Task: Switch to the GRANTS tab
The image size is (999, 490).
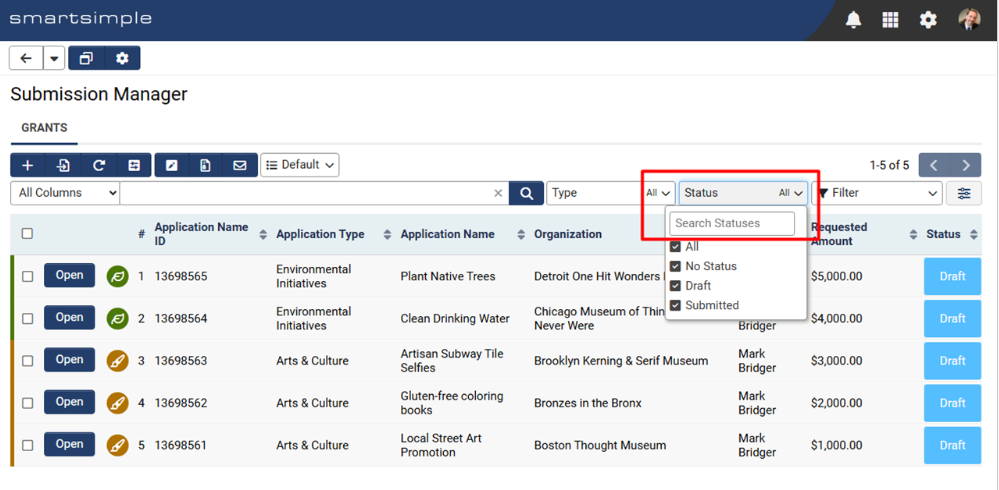Action: [44, 127]
